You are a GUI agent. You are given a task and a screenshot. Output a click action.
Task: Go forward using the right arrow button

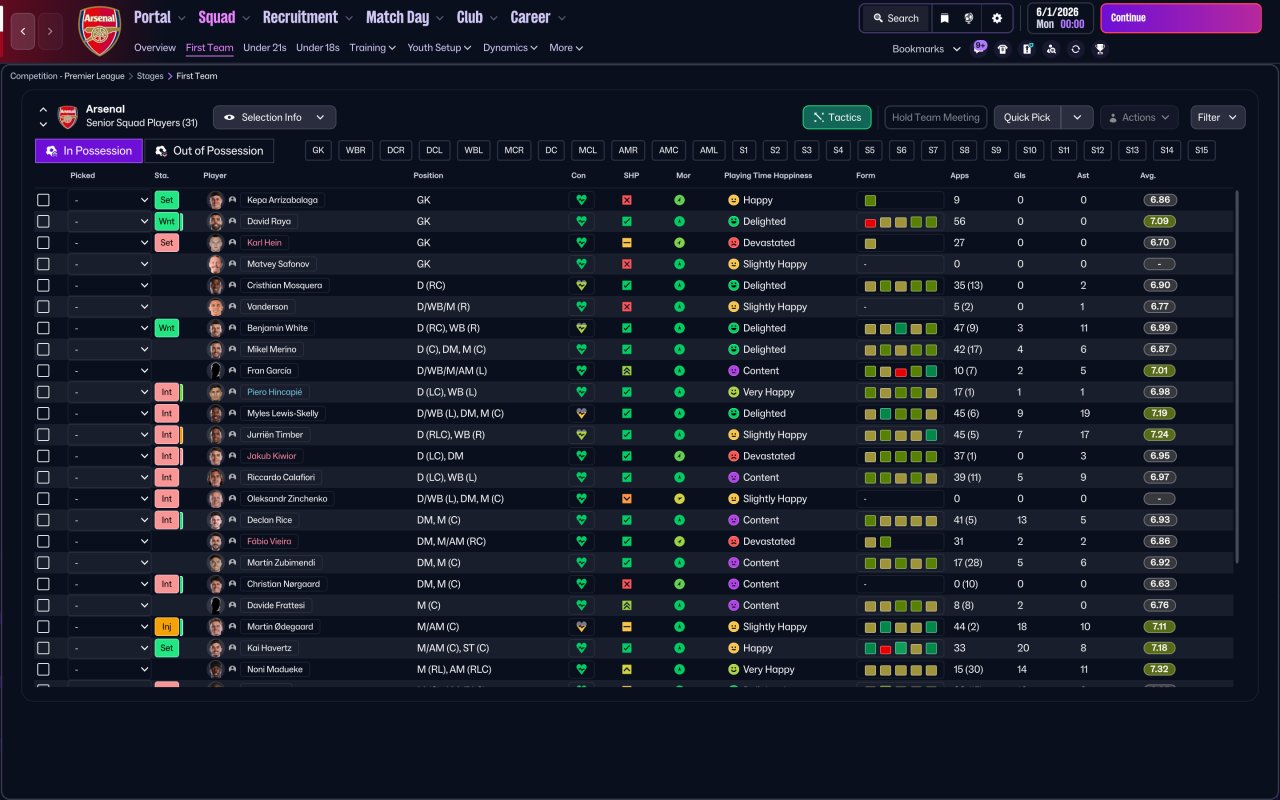(51, 32)
